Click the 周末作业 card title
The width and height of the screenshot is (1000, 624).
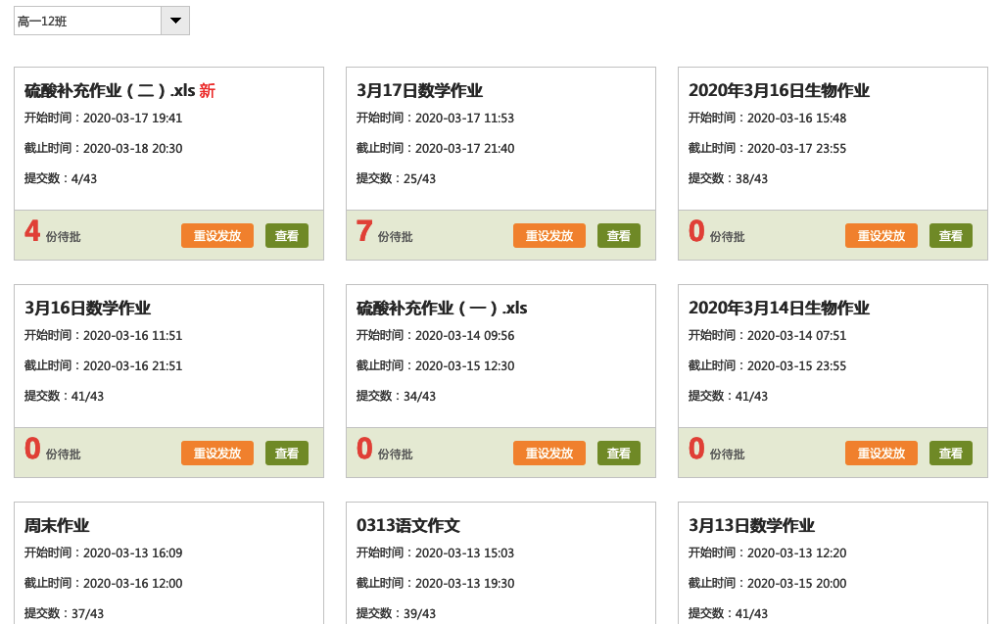[x=57, y=526]
